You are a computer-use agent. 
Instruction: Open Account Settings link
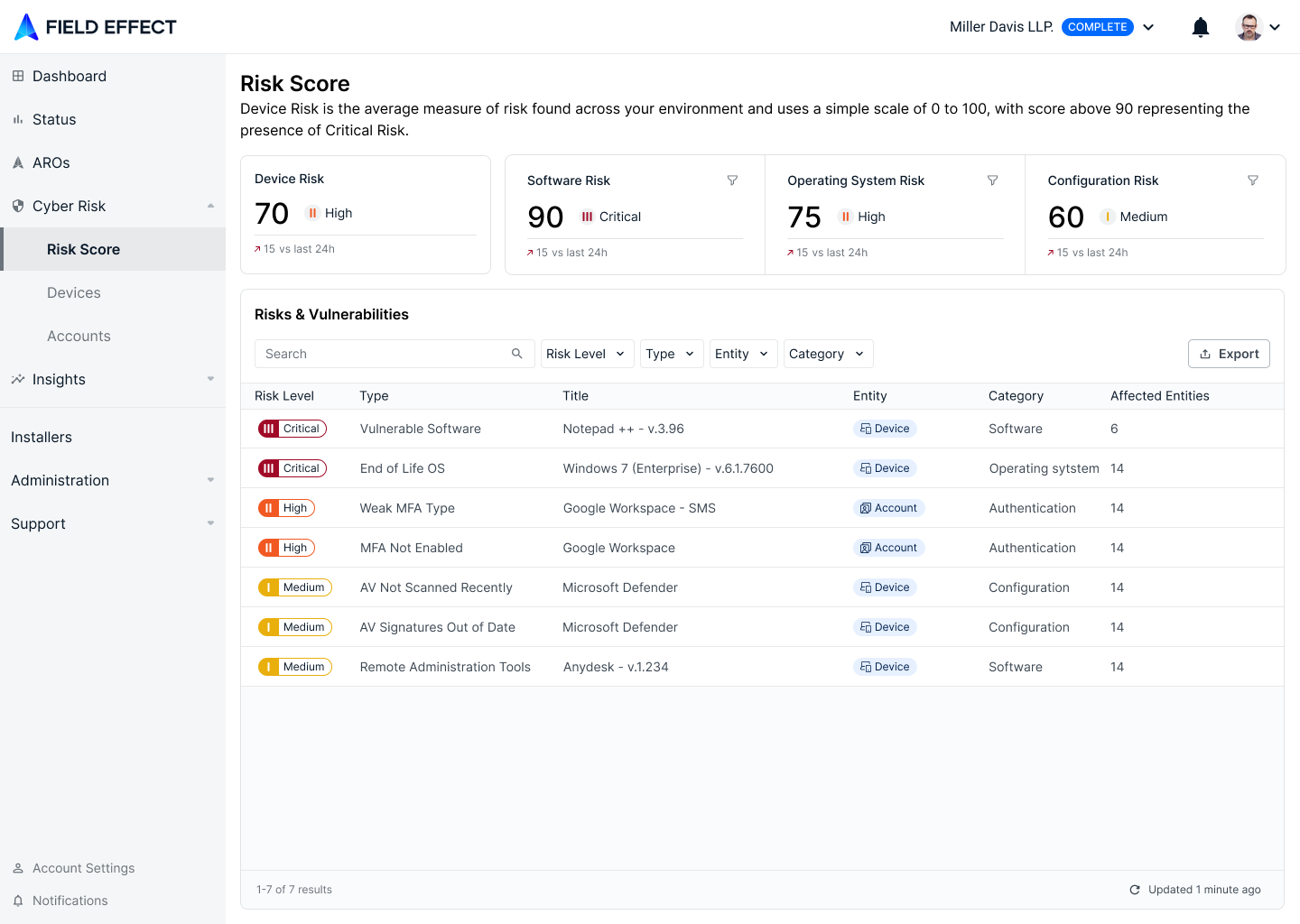83,868
